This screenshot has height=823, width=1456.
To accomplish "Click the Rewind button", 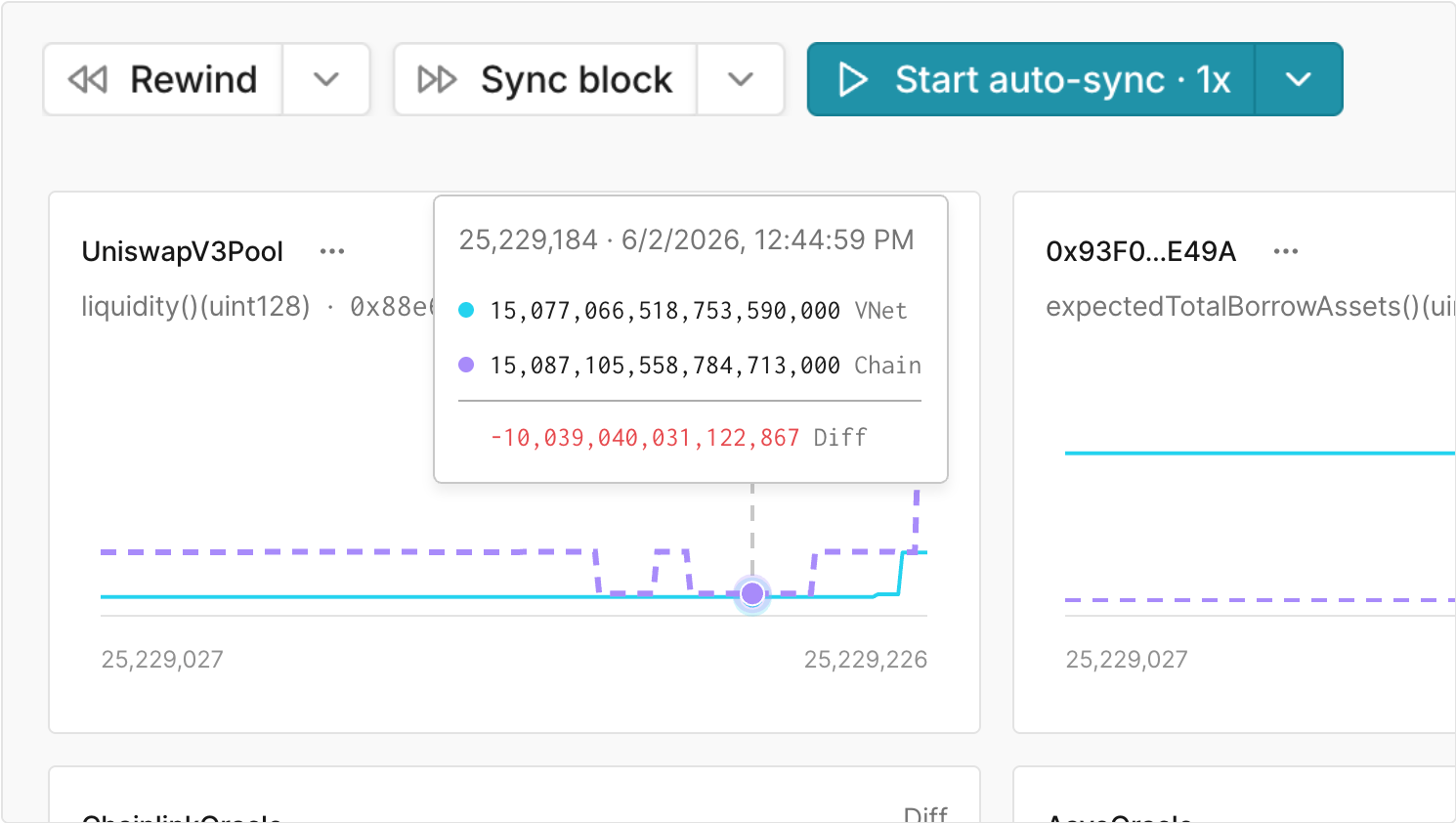I will [x=163, y=79].
